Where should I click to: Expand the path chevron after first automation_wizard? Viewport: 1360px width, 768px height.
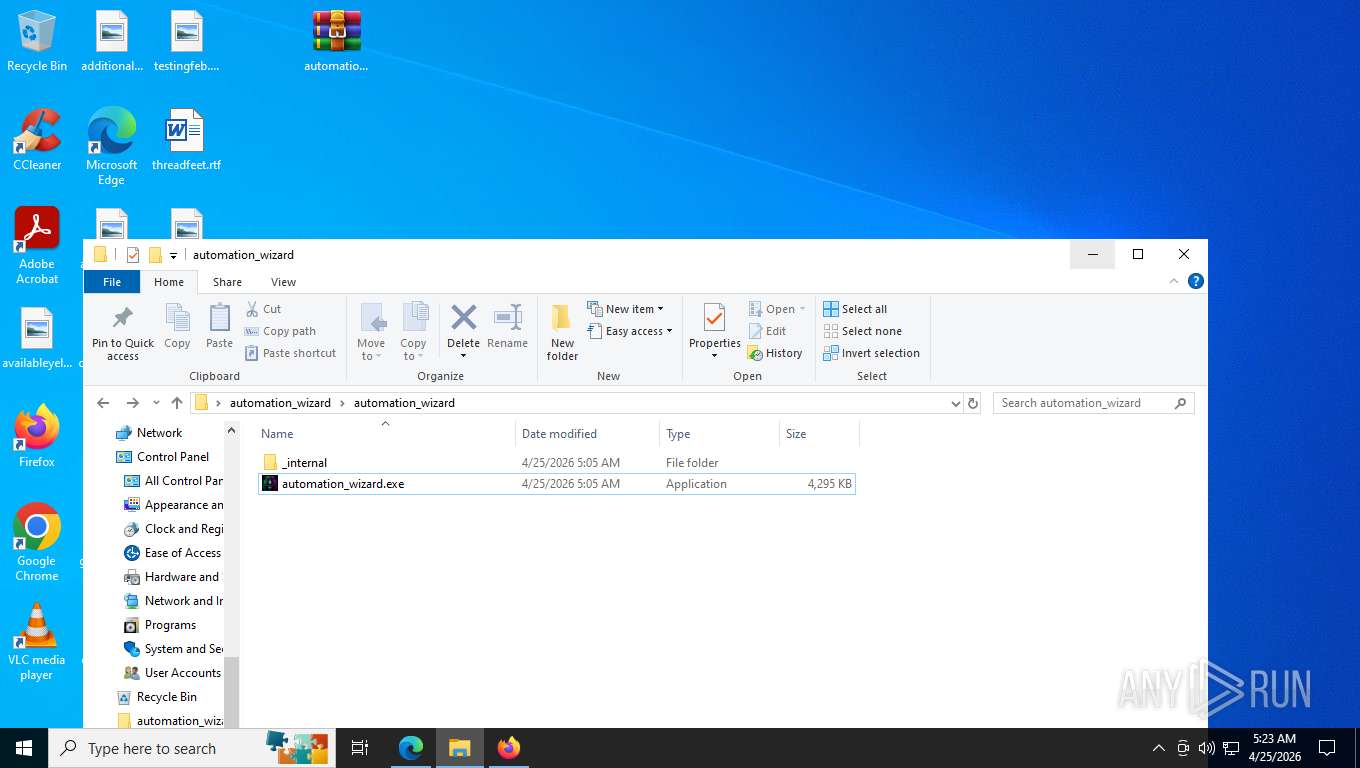[x=342, y=403]
